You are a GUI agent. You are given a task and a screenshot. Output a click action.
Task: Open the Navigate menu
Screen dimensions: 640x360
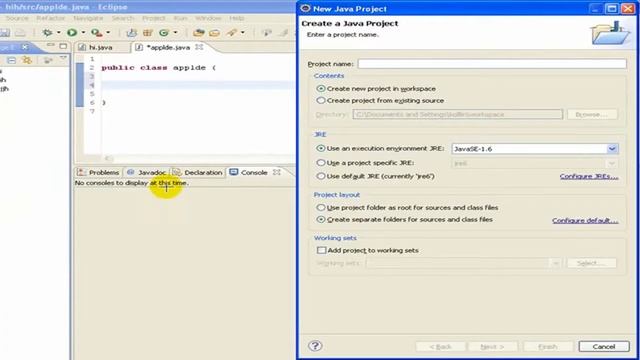tap(88, 18)
